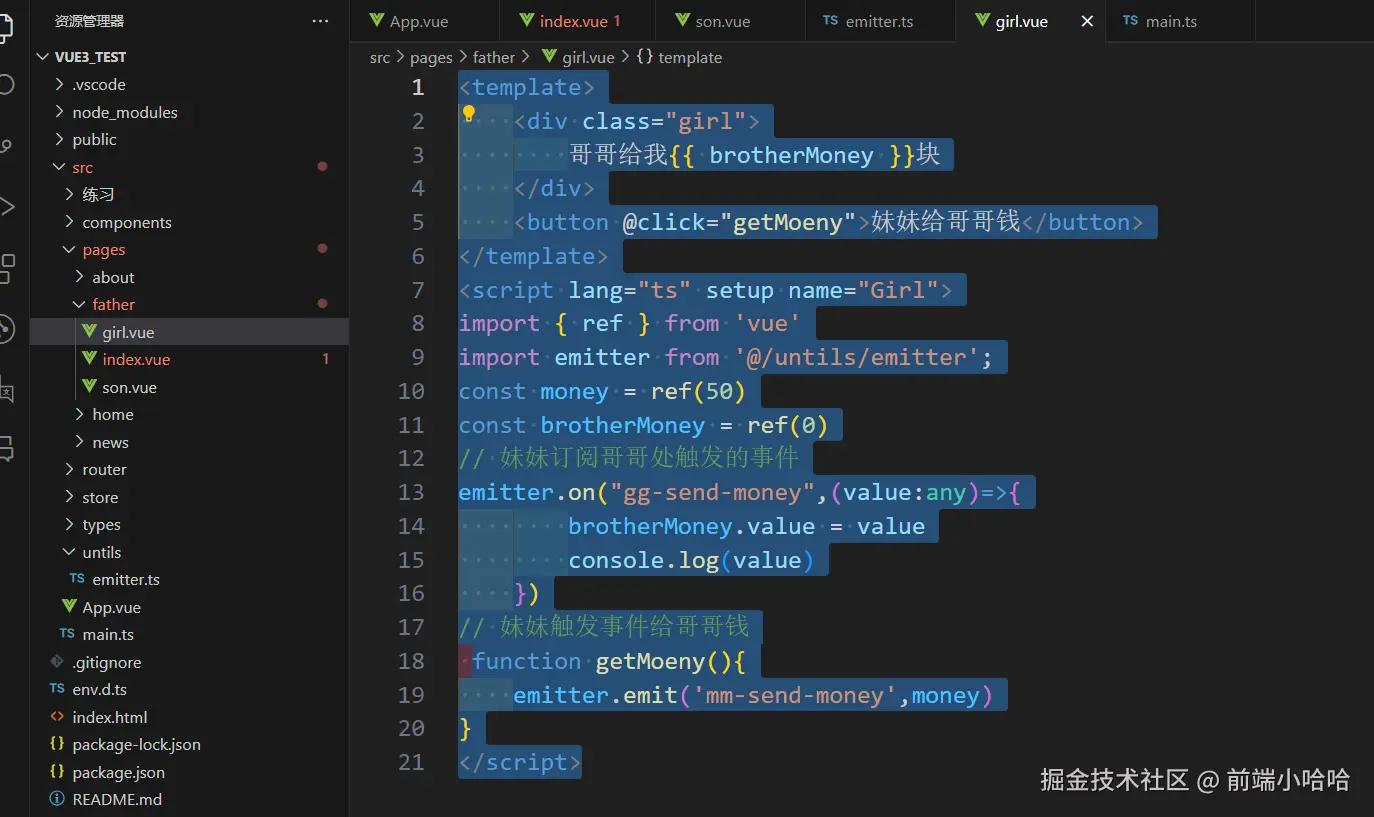Click the comment 妹妹触发事件给哥哥钱
The image size is (1374, 817).
[604, 627]
